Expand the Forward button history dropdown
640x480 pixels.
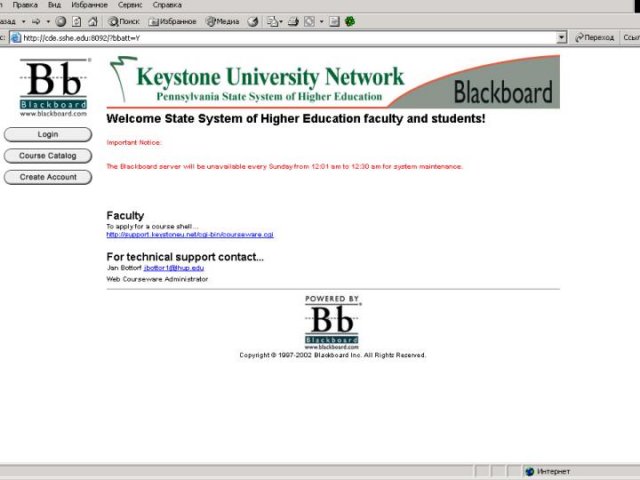coord(48,21)
